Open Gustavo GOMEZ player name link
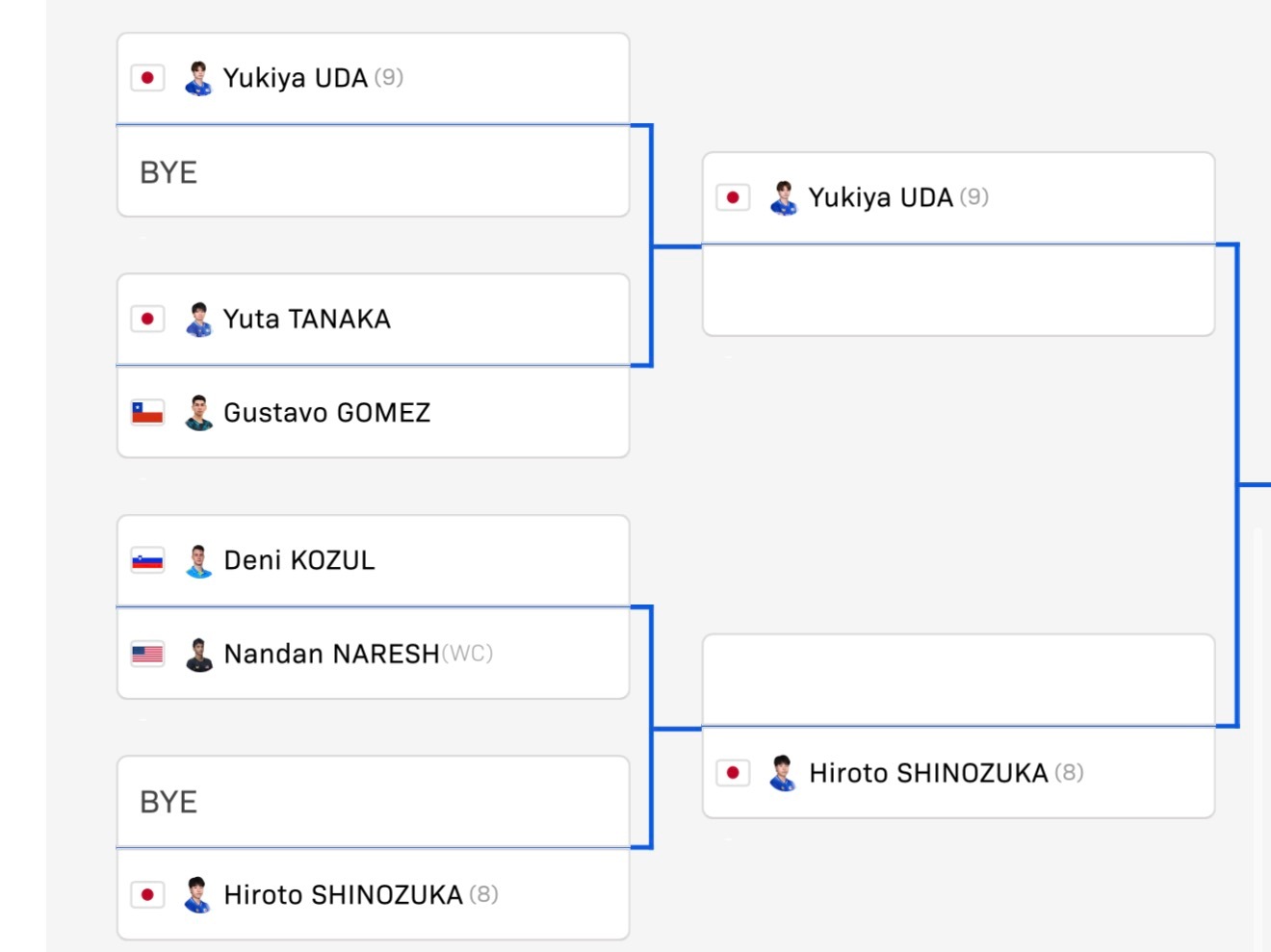The image size is (1271, 952). tap(327, 413)
